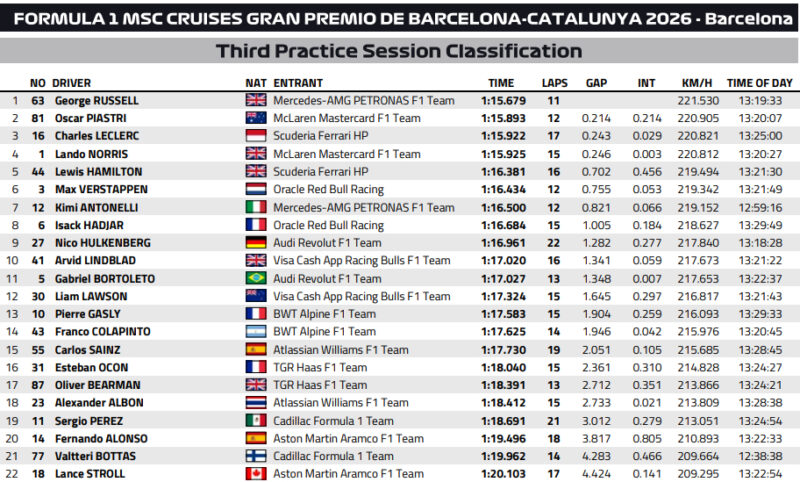
Task: Click George Russell's lap time 1:15.679
Action: click(x=504, y=100)
